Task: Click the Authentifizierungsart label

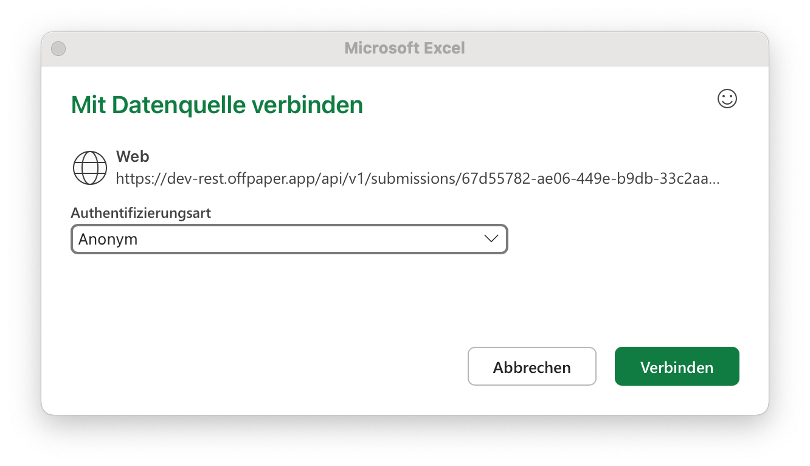Action: click(141, 213)
